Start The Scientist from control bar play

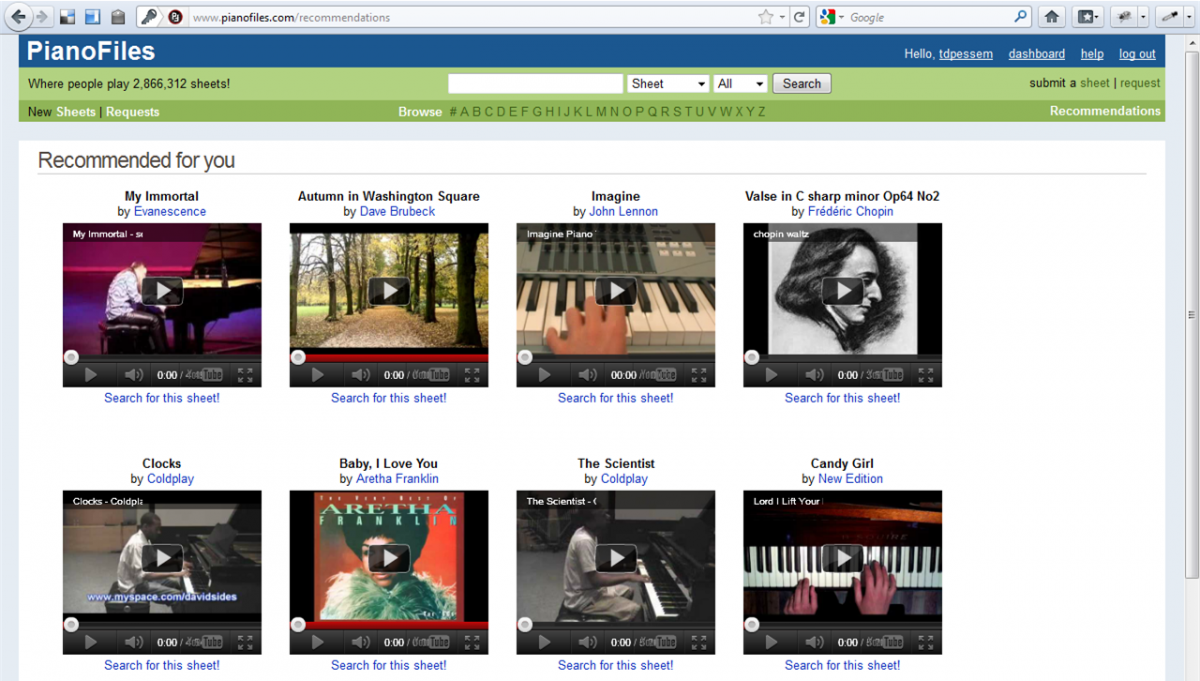point(545,642)
